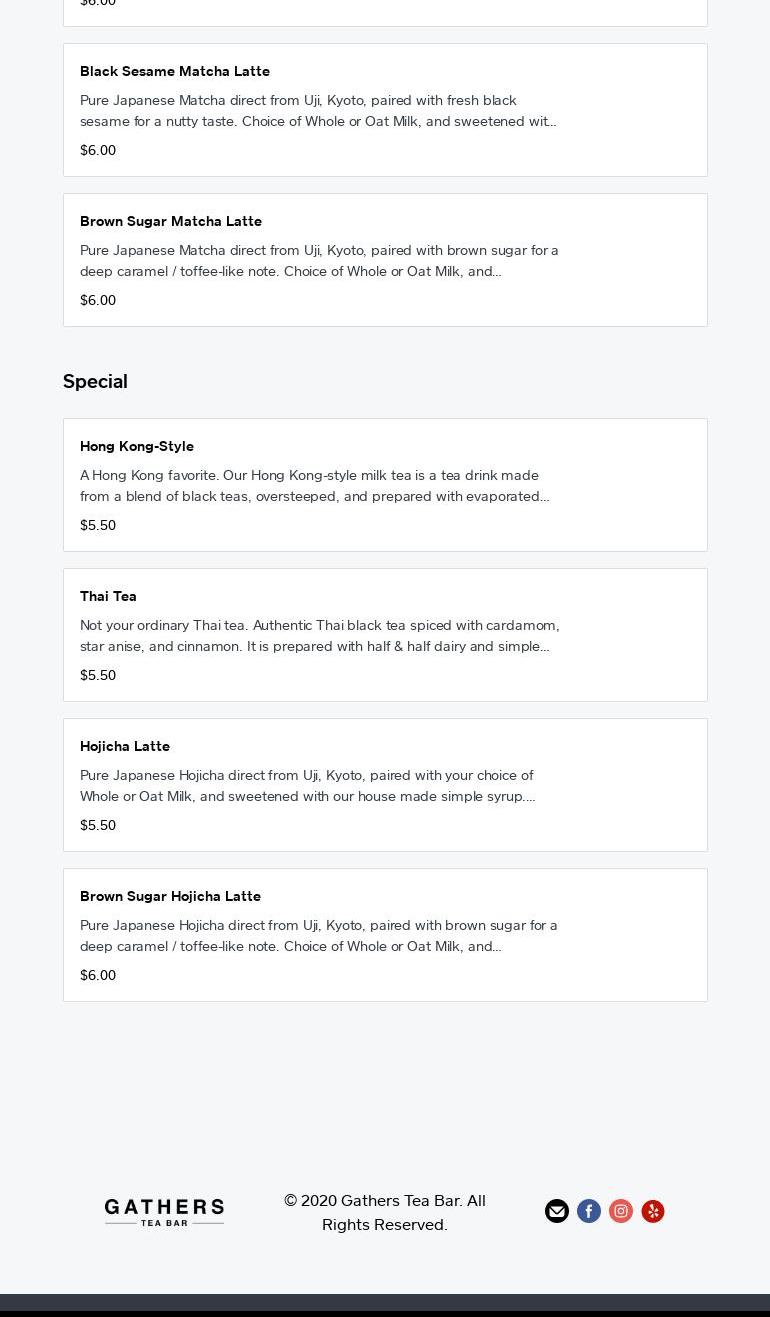Open the Instagram social icon

click(621, 1211)
